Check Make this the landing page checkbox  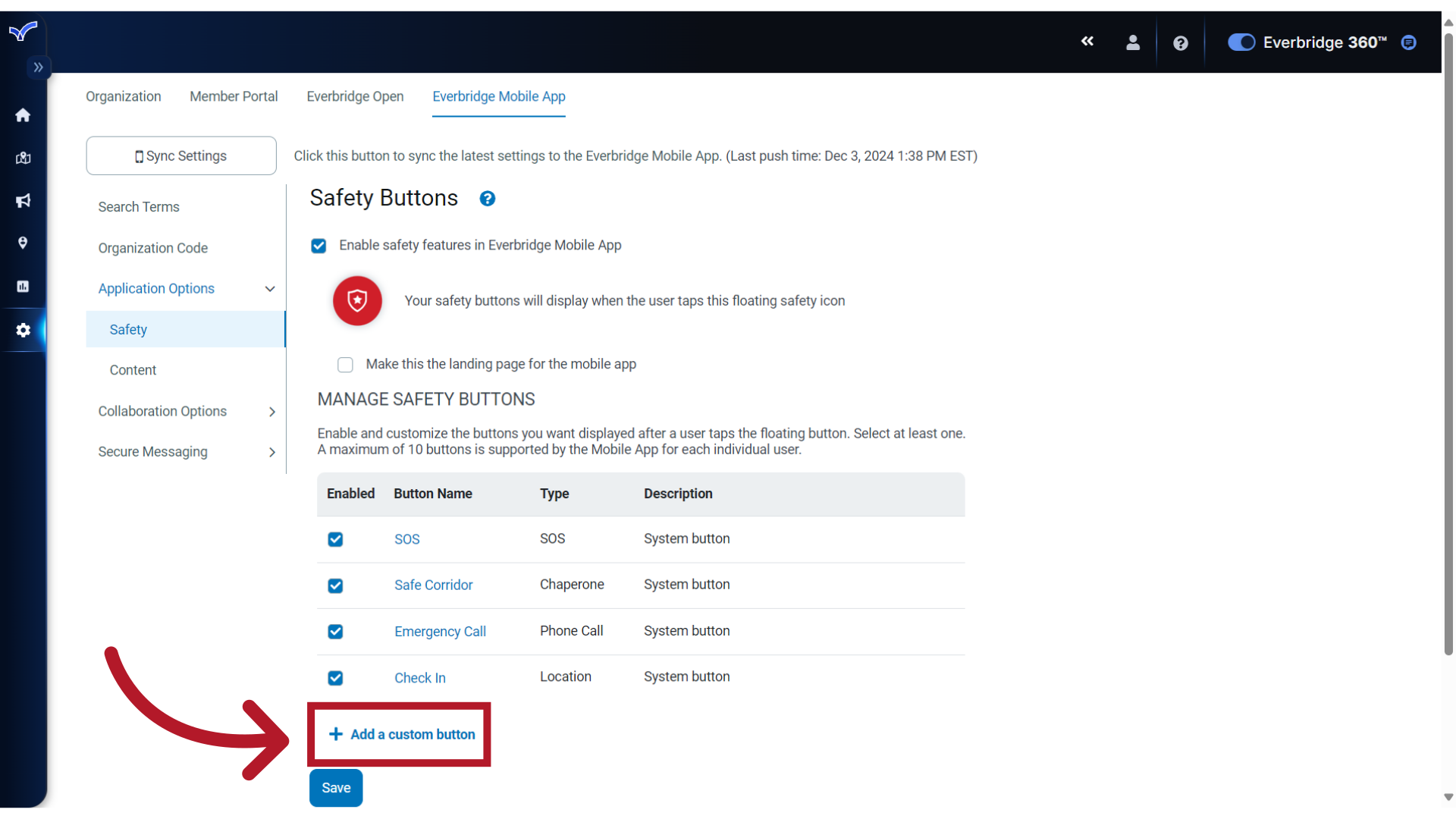345,365
